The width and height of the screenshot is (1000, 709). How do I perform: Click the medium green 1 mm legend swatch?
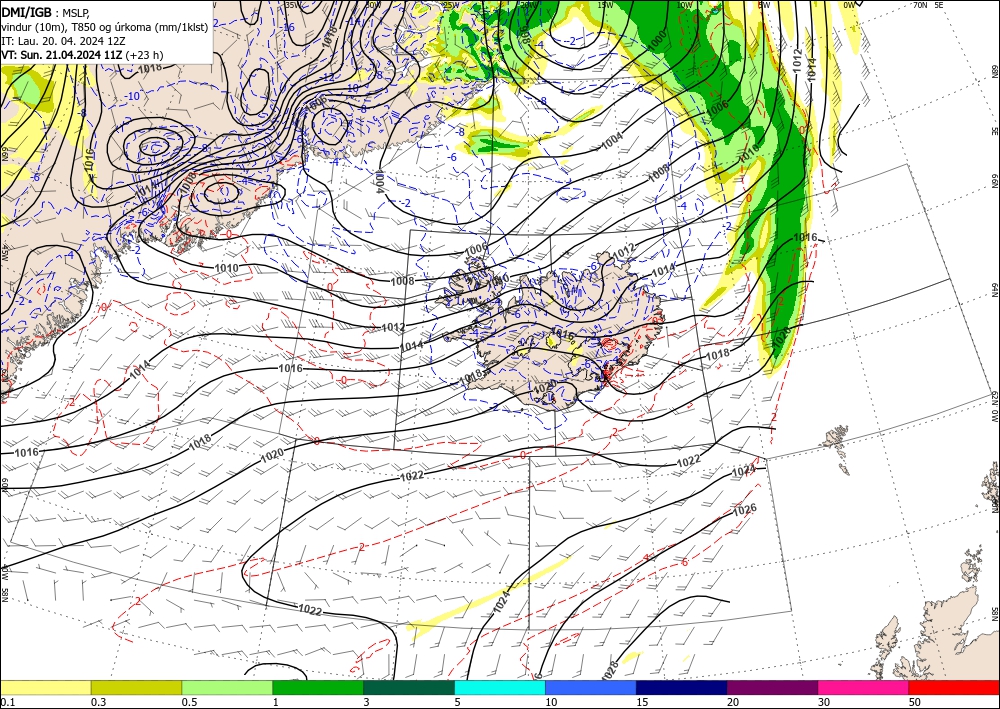pyautogui.click(x=318, y=687)
